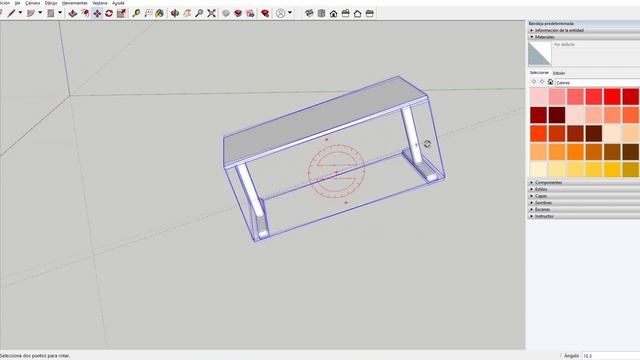Expand the Sombras panel

(x=584, y=202)
